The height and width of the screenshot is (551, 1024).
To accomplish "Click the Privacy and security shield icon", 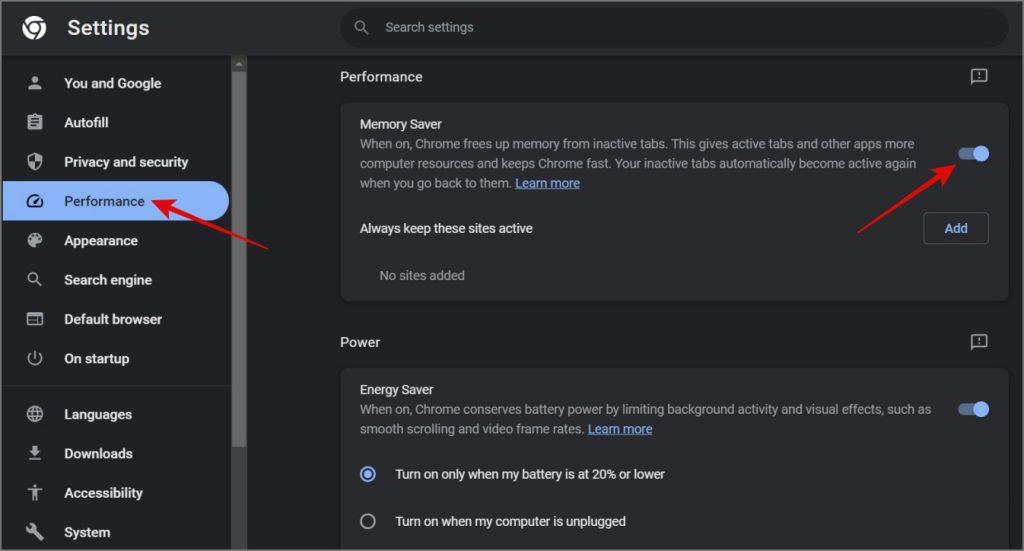I will coord(35,161).
